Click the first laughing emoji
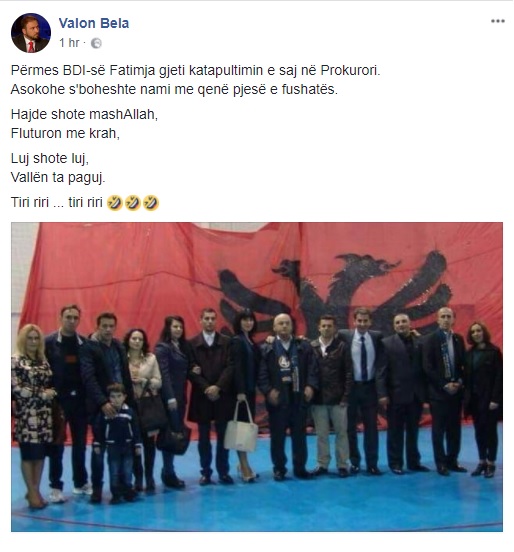 (x=114, y=203)
